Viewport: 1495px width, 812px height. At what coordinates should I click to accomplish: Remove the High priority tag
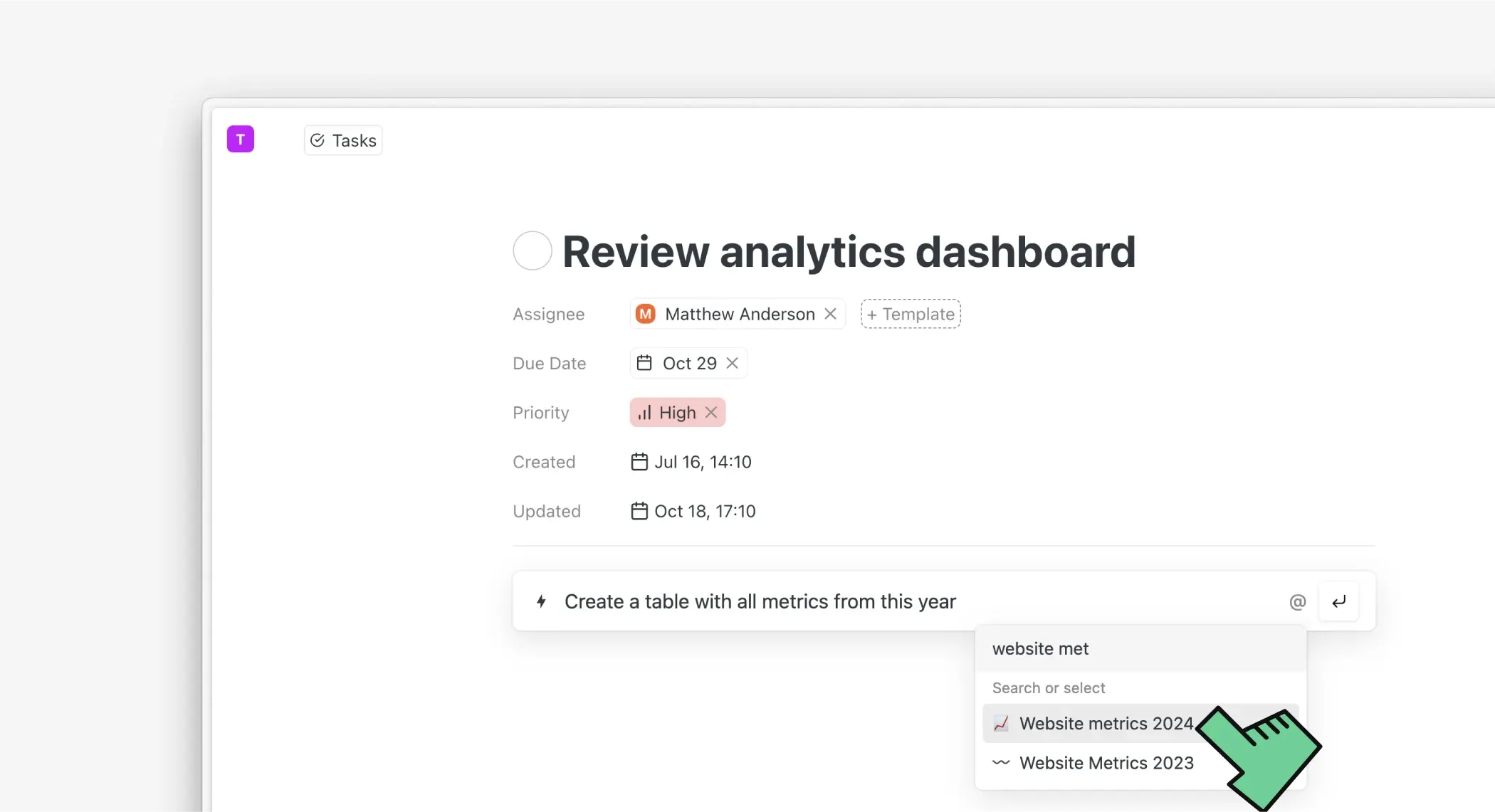(x=710, y=413)
